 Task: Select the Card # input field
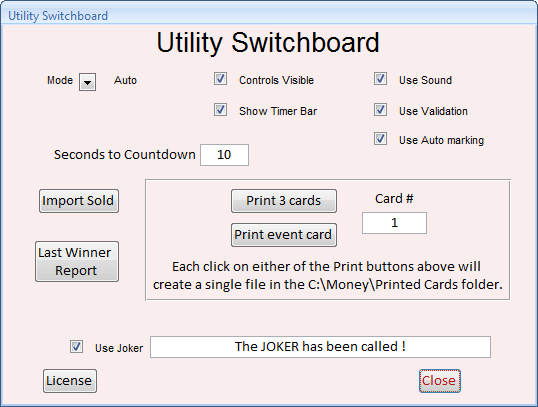394,223
